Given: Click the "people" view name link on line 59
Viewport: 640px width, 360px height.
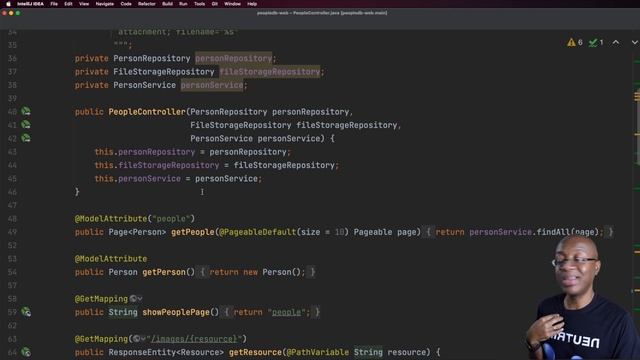Looking at the screenshot, I should [286, 312].
